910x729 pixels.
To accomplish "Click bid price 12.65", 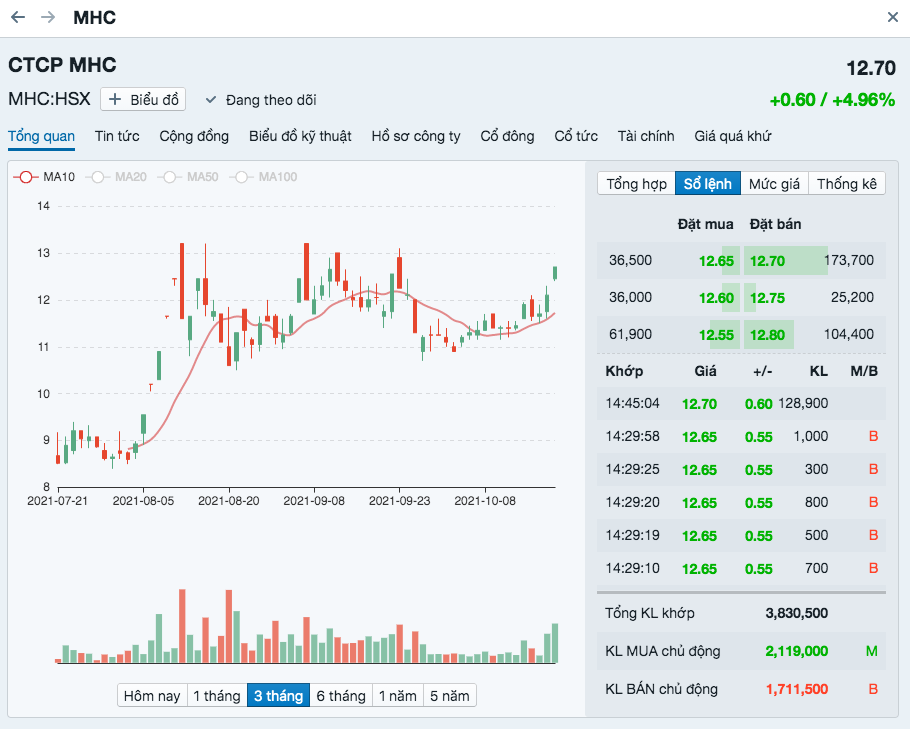I will coord(716,261).
